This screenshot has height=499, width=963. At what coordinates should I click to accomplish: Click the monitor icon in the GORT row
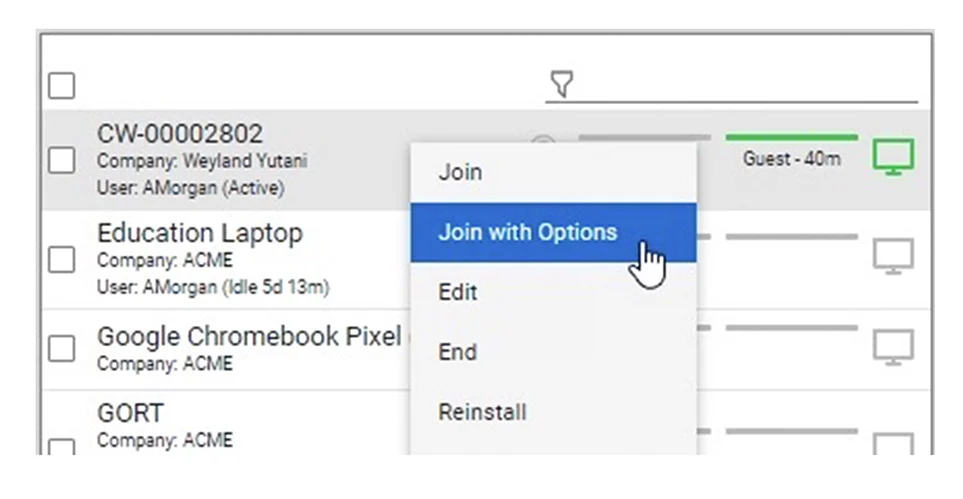pyautogui.click(x=893, y=445)
